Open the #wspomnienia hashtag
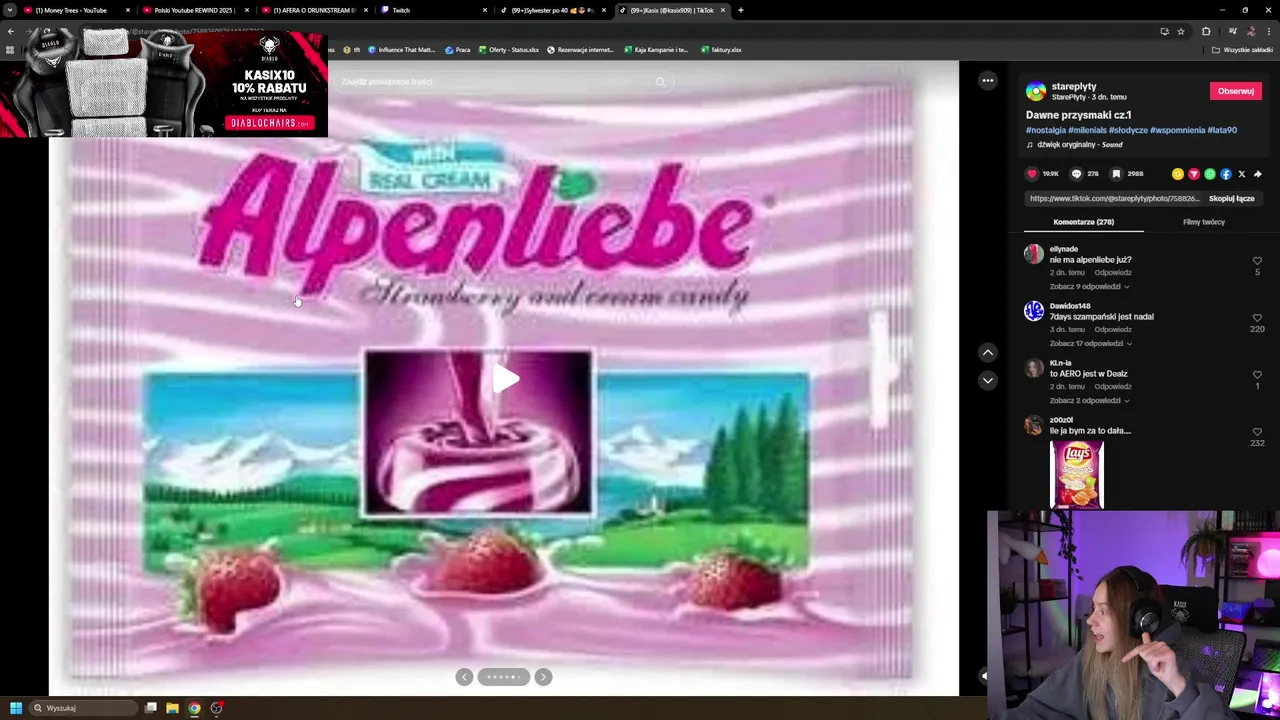 (1177, 130)
